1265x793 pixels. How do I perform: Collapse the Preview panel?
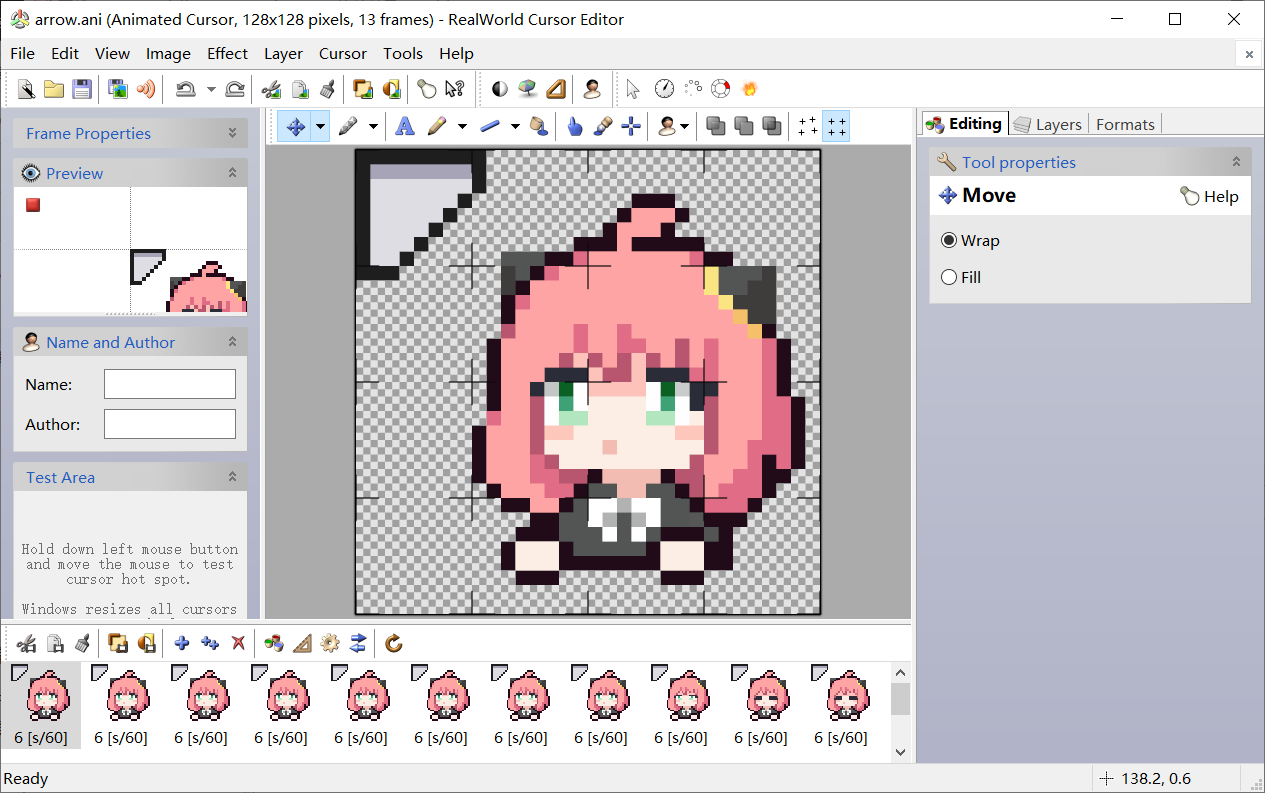tap(232, 173)
